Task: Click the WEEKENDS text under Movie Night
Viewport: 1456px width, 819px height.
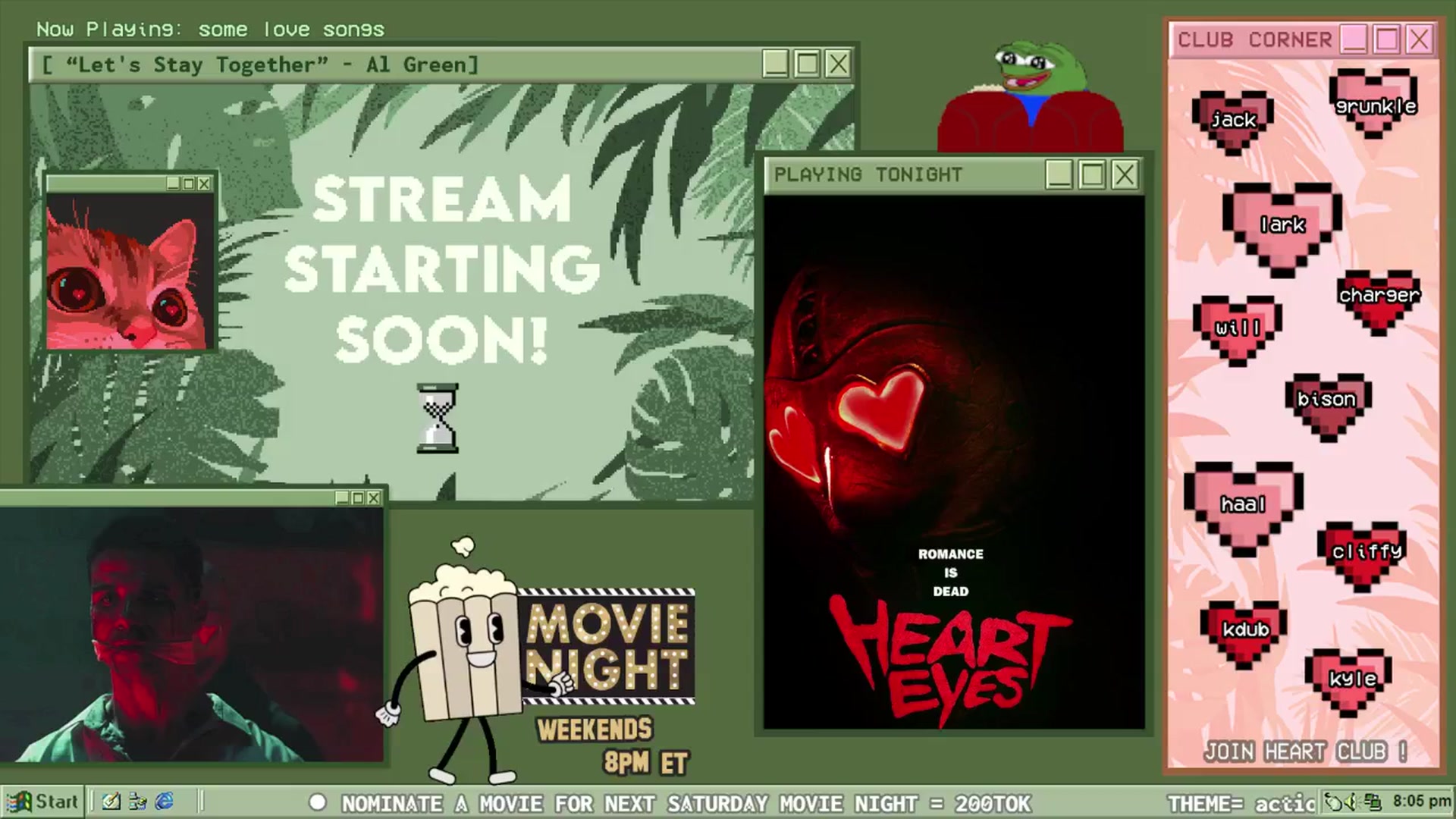Action: [x=595, y=730]
